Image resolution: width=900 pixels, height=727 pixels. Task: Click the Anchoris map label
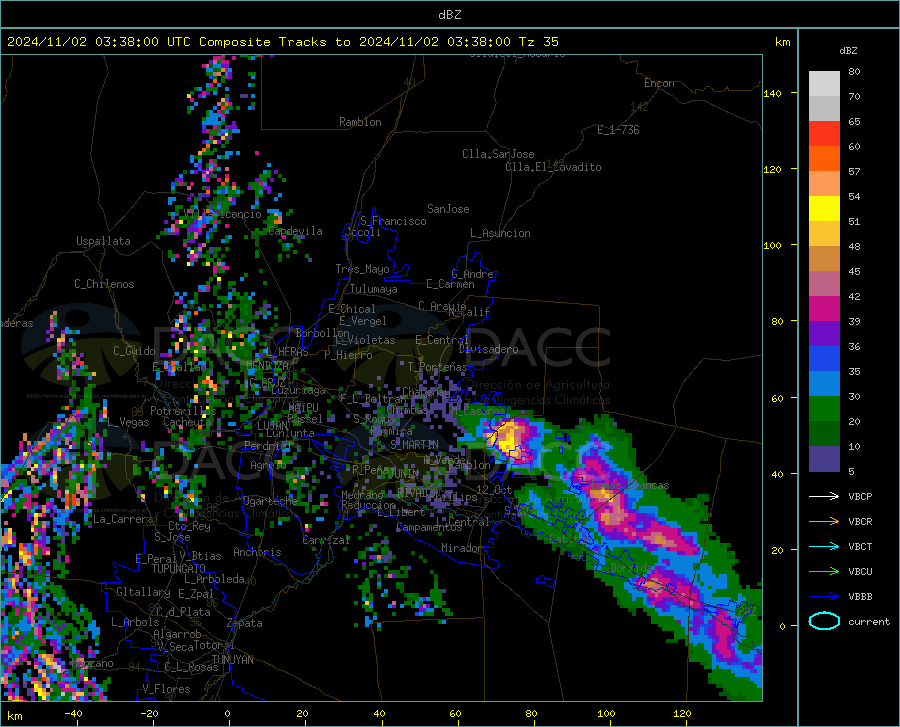coord(257,553)
